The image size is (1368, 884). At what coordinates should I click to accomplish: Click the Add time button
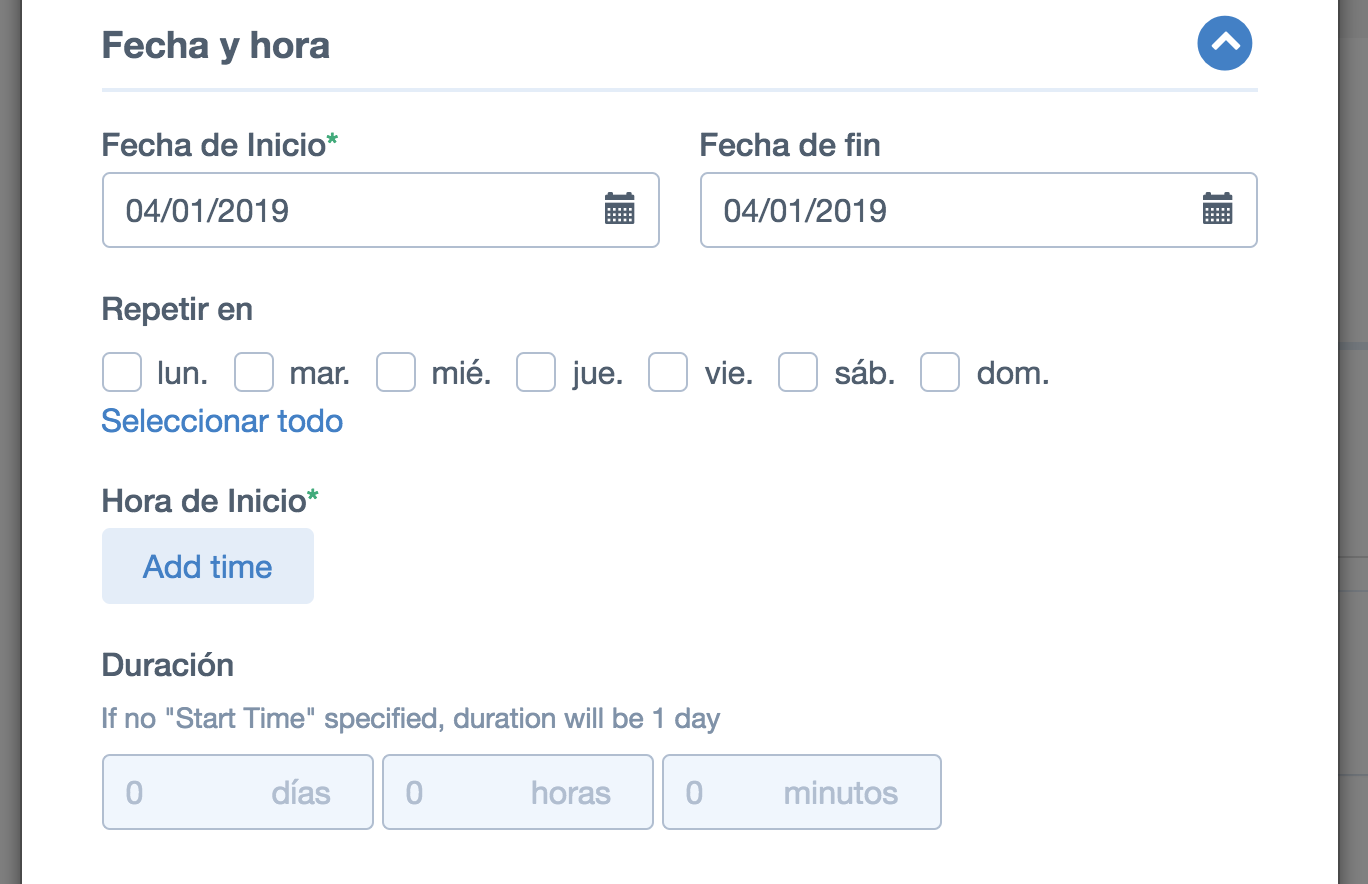click(208, 566)
